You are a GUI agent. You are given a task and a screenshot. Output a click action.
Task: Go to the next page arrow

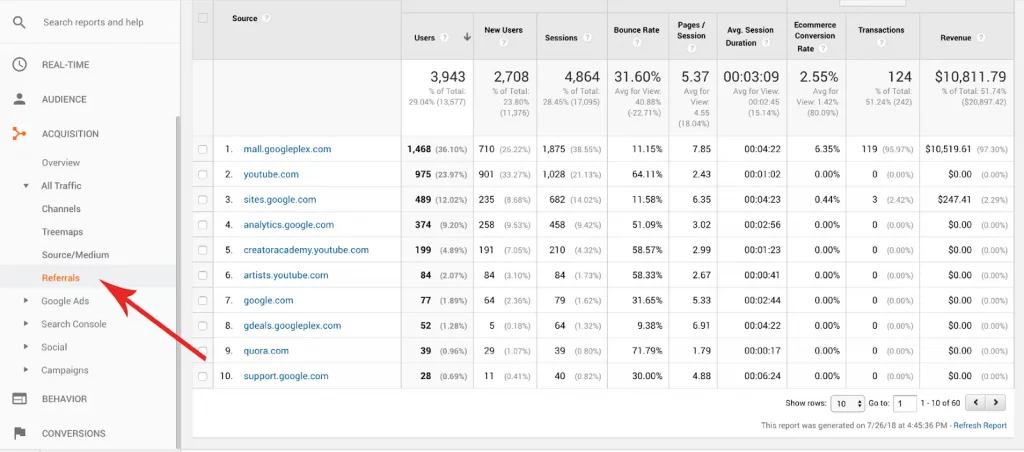pos(995,403)
